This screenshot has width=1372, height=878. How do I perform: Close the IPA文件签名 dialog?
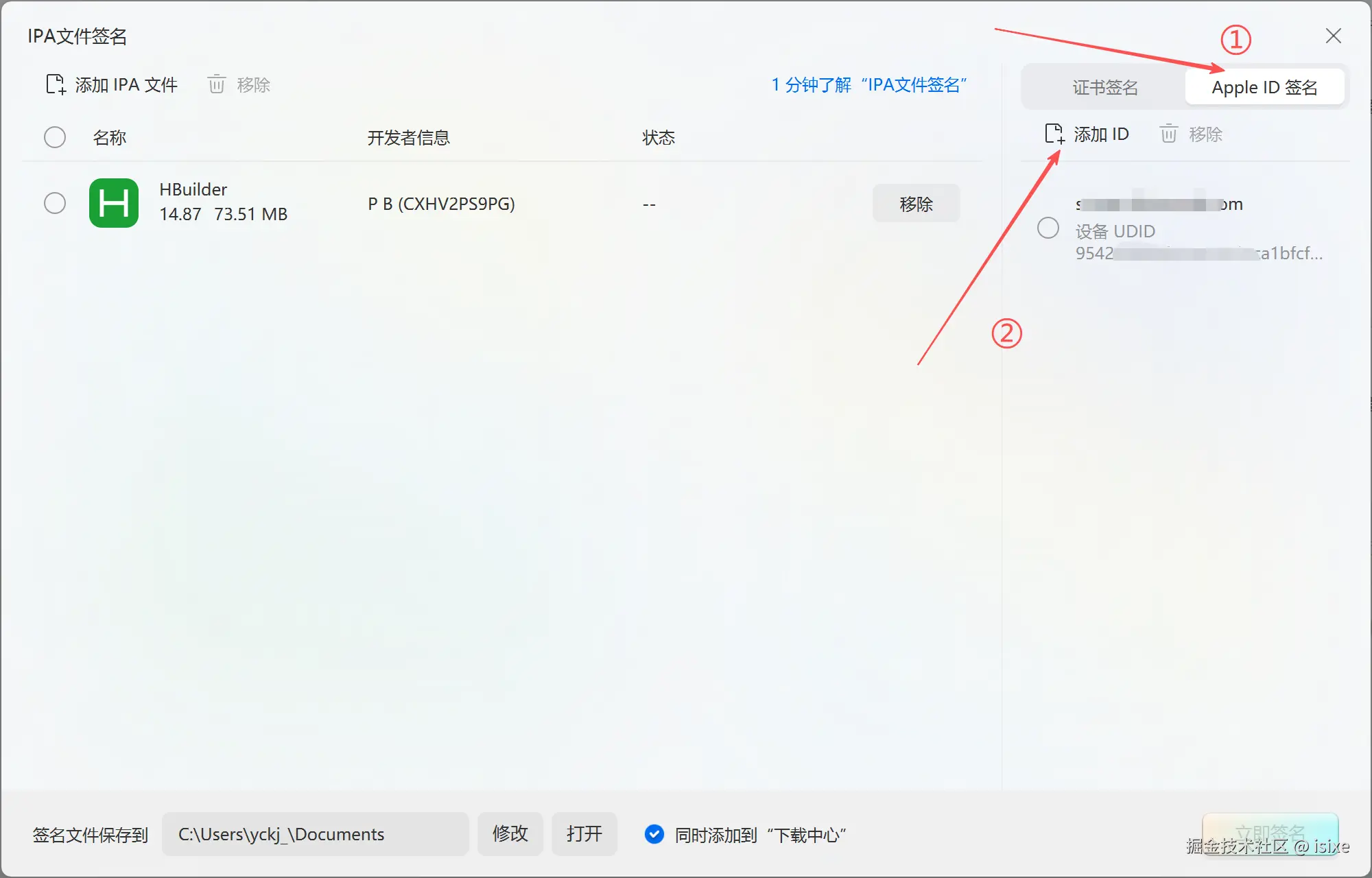(x=1333, y=36)
